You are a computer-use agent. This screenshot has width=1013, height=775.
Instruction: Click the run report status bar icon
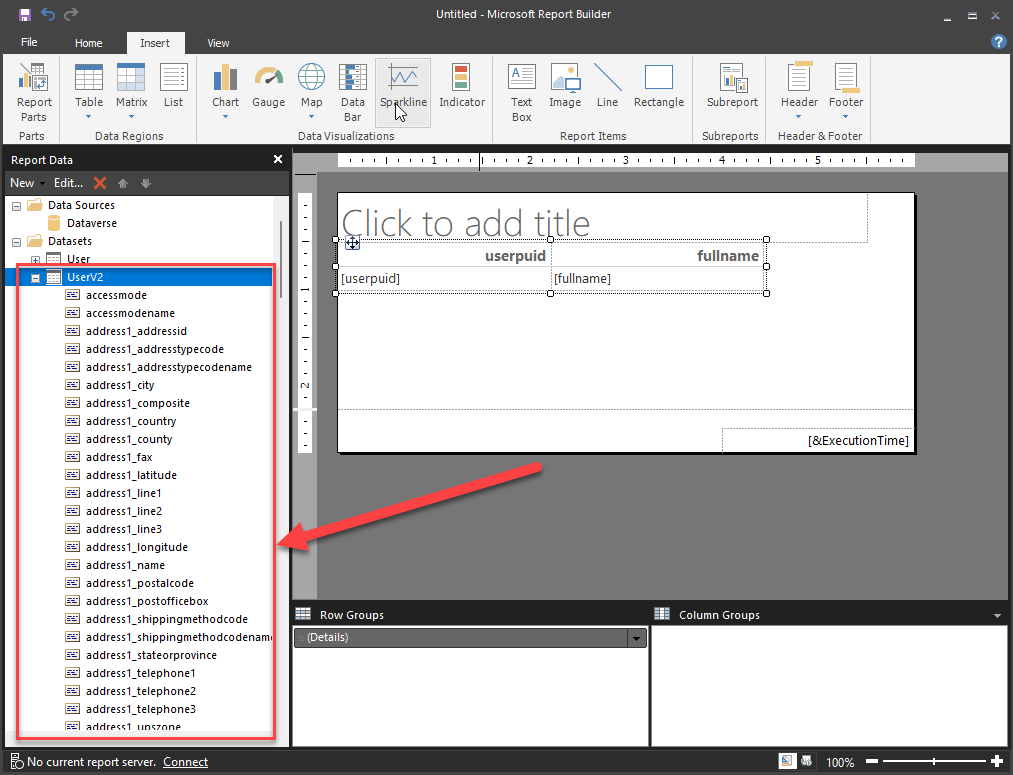click(x=806, y=761)
